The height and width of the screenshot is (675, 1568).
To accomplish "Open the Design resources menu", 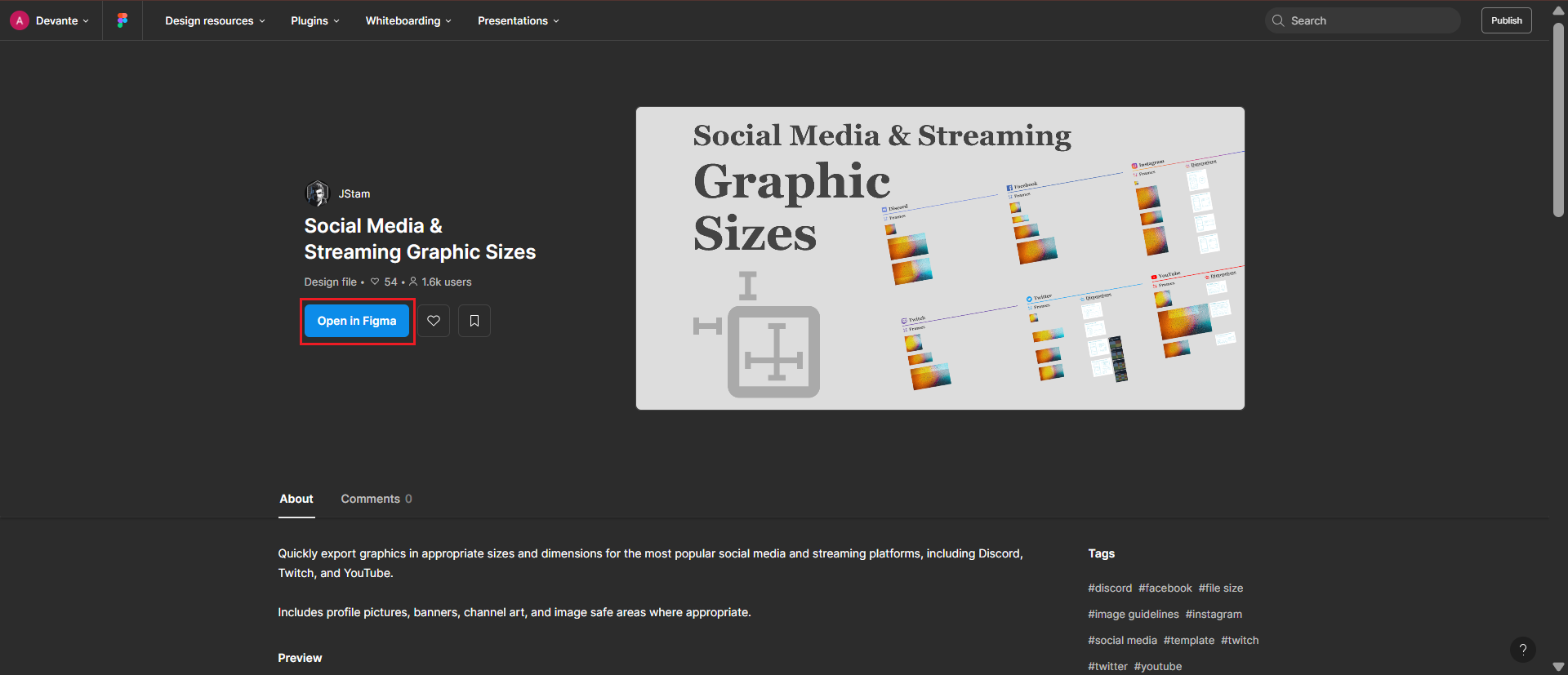I will pos(215,20).
